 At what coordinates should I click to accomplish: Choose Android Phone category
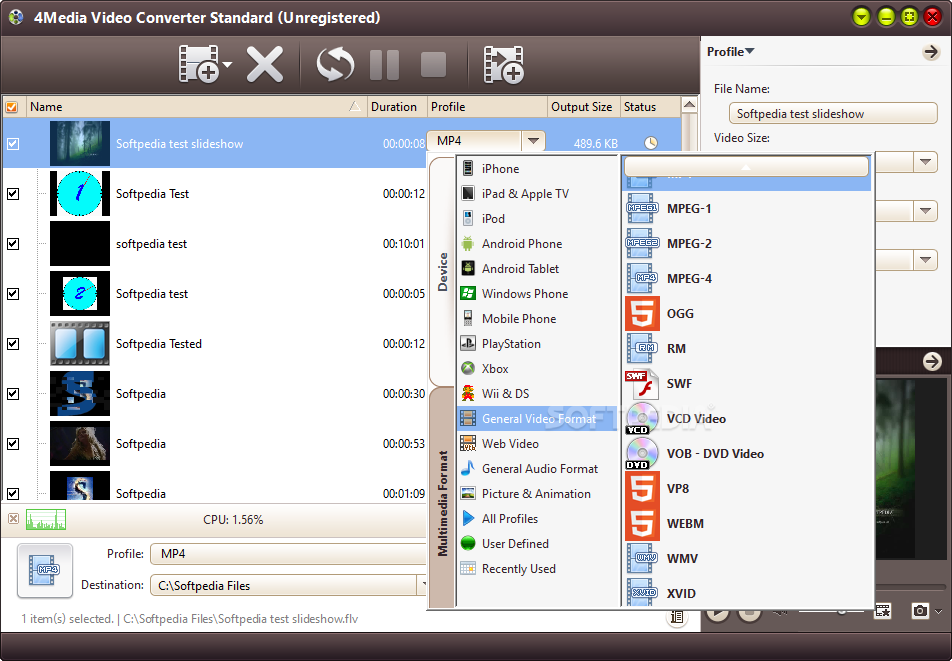pos(537,243)
